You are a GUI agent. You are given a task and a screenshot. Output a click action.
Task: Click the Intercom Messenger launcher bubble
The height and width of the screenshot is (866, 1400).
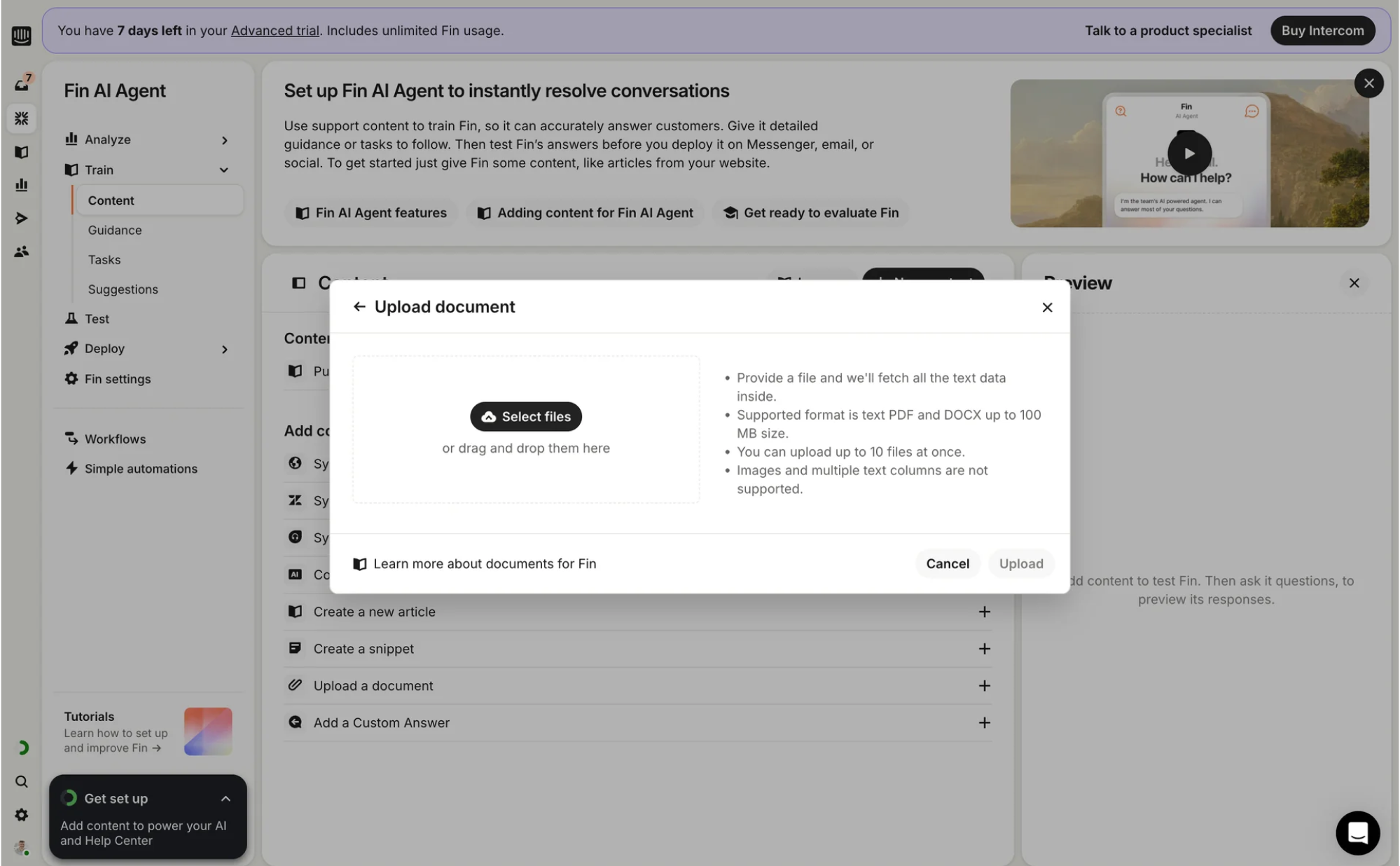(x=1357, y=833)
